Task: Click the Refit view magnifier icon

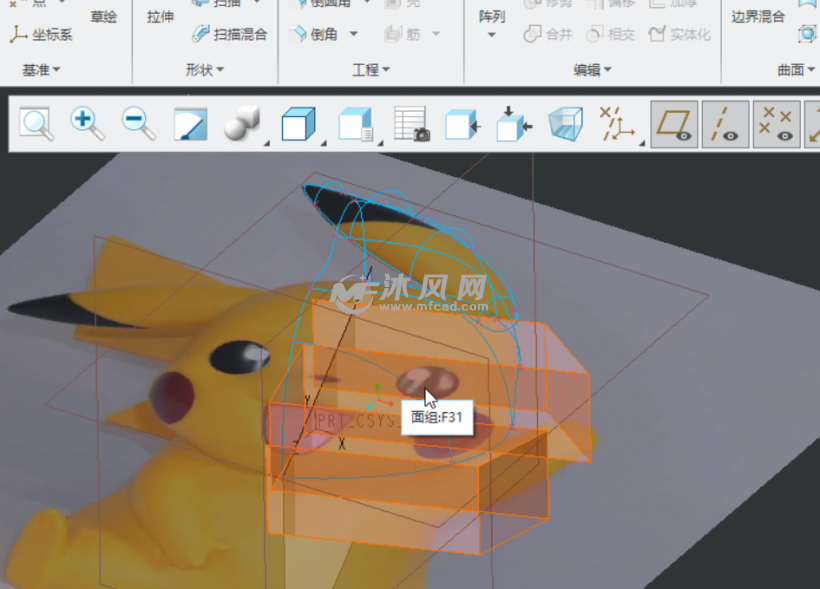Action: click(x=36, y=124)
